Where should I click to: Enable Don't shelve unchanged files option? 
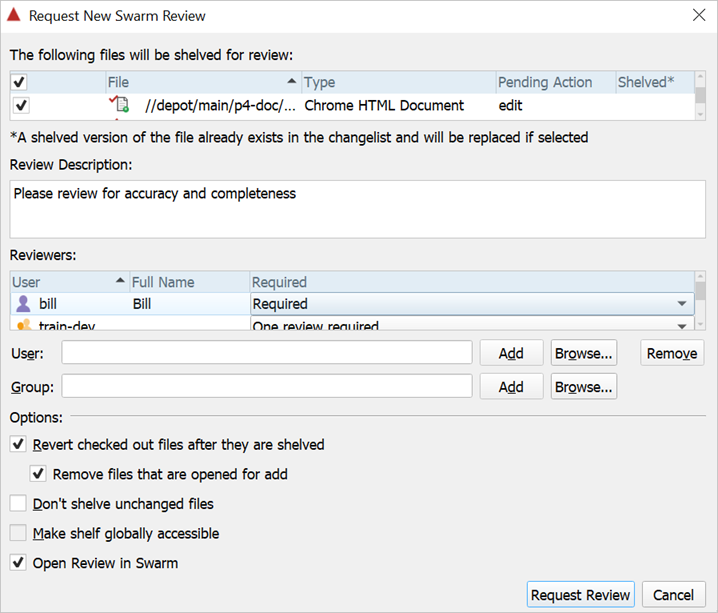(18, 504)
